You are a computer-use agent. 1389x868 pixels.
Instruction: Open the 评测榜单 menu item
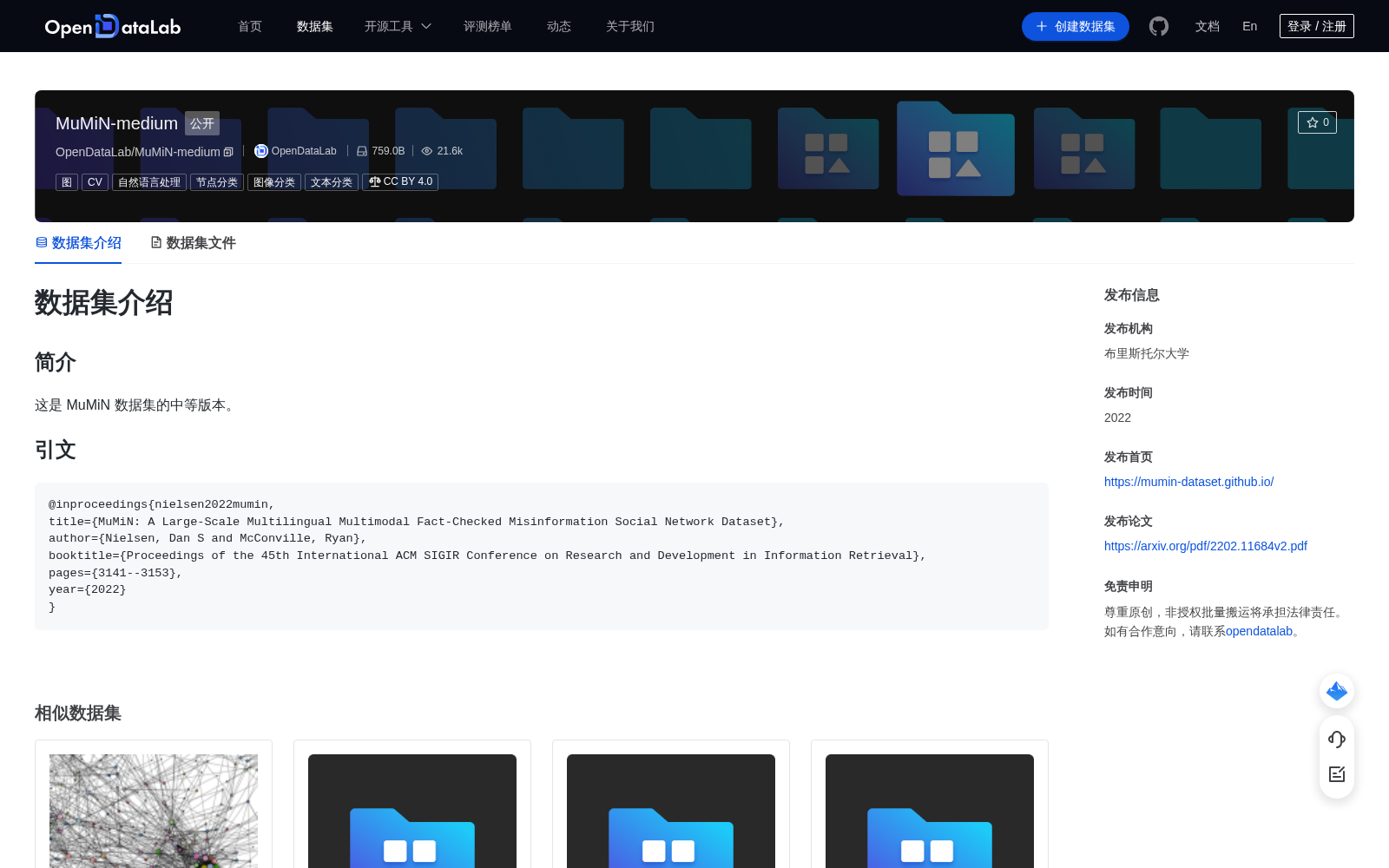tap(488, 26)
